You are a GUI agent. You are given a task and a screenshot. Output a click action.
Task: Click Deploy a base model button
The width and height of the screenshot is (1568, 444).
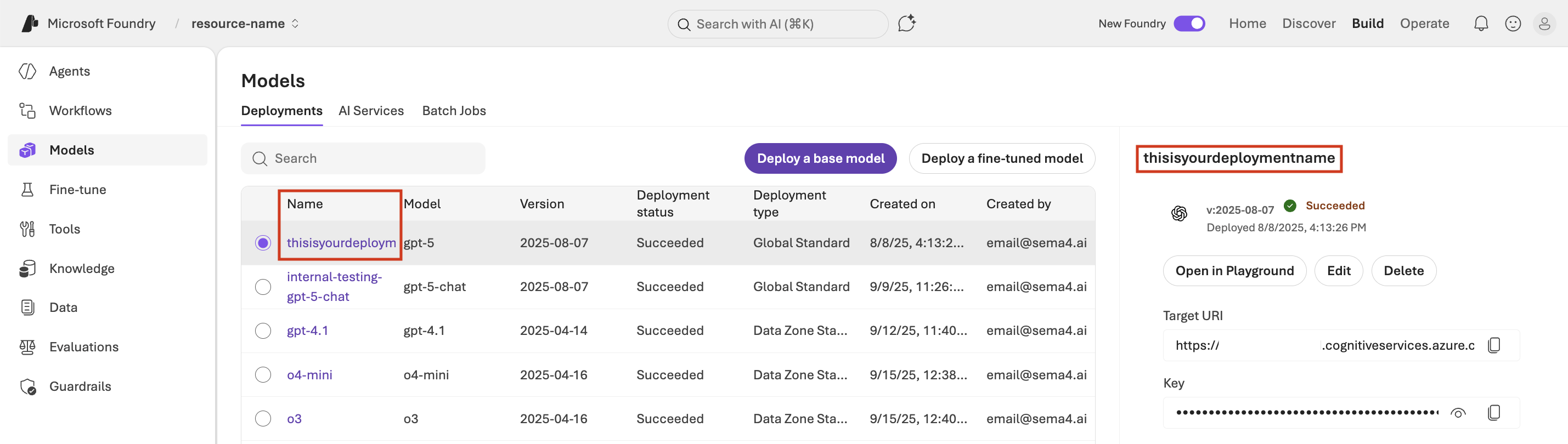tap(821, 159)
